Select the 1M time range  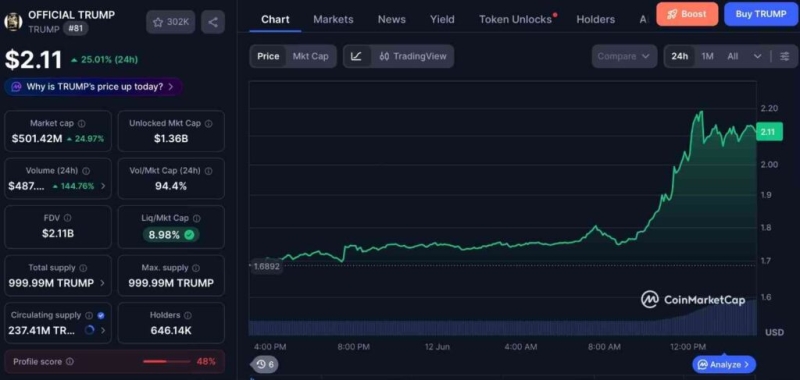click(707, 56)
